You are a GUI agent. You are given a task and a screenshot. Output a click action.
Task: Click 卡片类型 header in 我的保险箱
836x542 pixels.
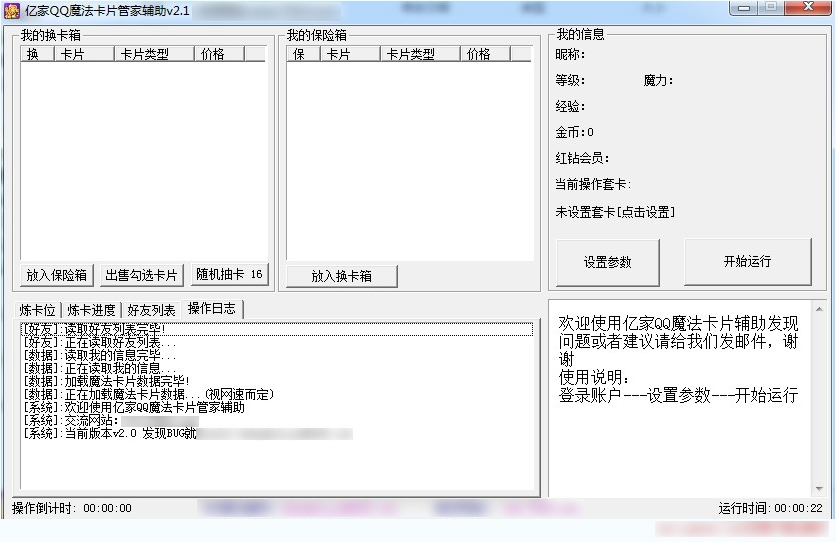coord(421,54)
